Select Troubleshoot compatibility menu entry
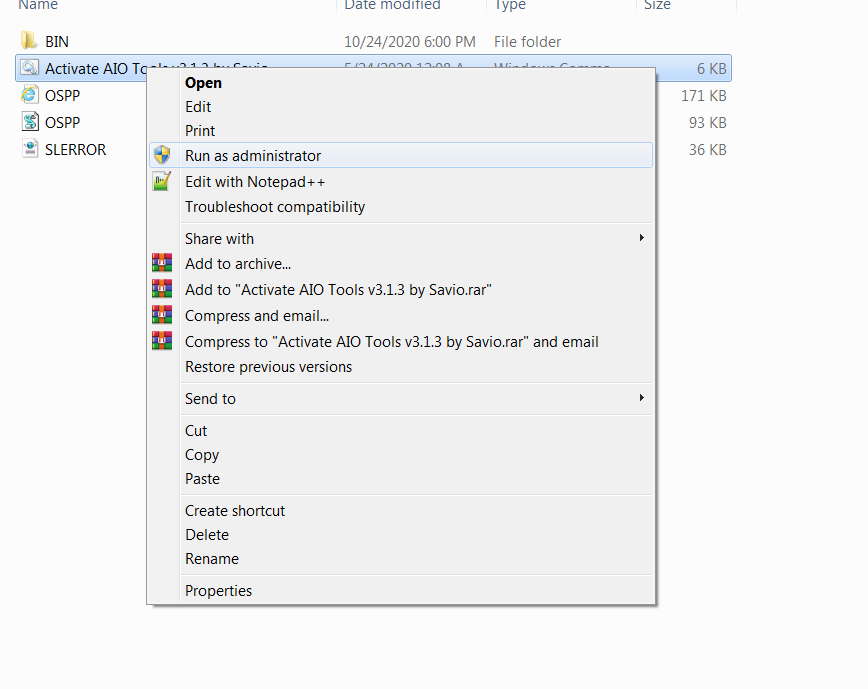 tap(275, 207)
